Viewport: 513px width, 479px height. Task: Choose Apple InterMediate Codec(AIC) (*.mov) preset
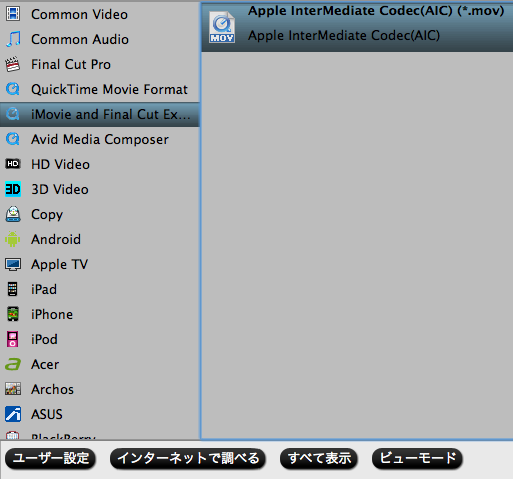tap(357, 27)
